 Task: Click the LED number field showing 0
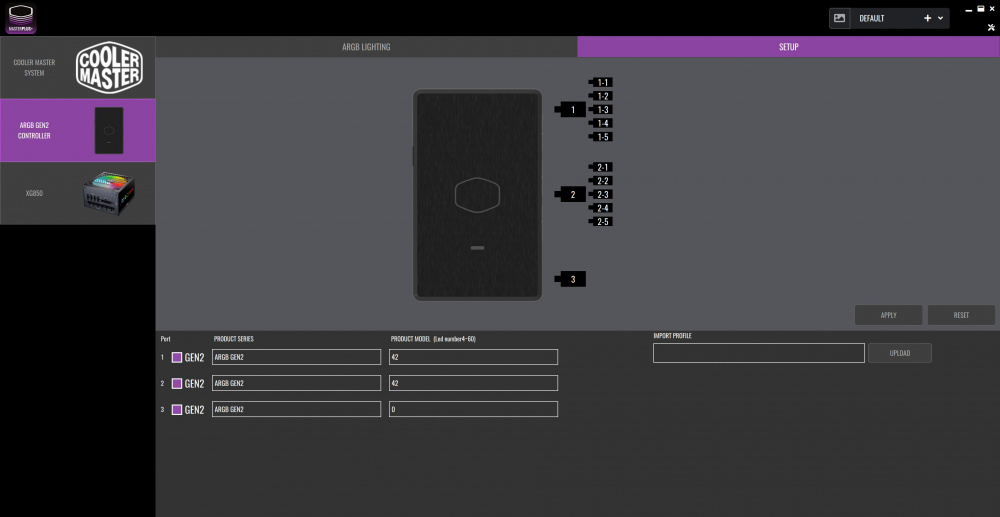[473, 409]
